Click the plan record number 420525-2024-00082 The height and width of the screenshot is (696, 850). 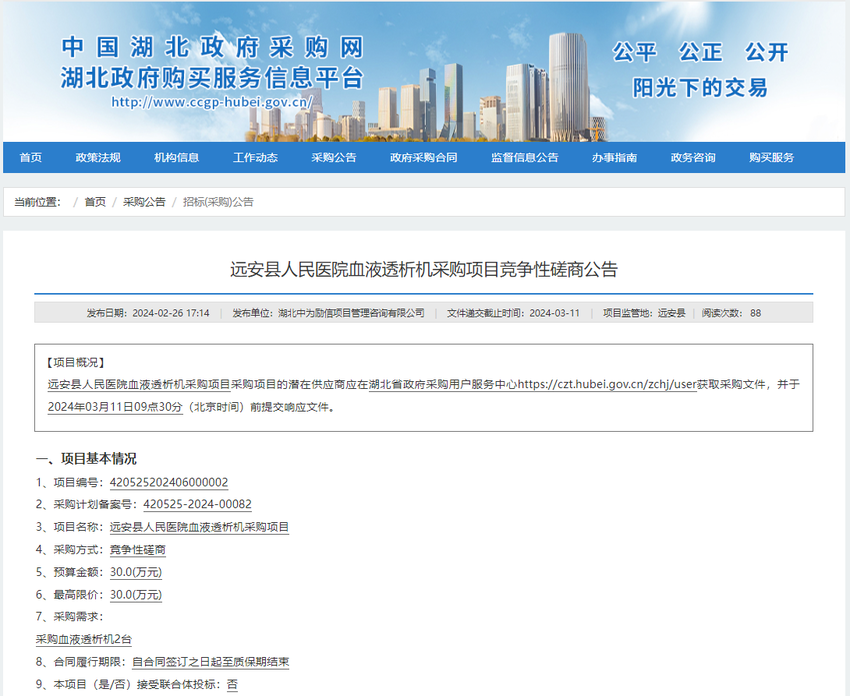point(197,504)
